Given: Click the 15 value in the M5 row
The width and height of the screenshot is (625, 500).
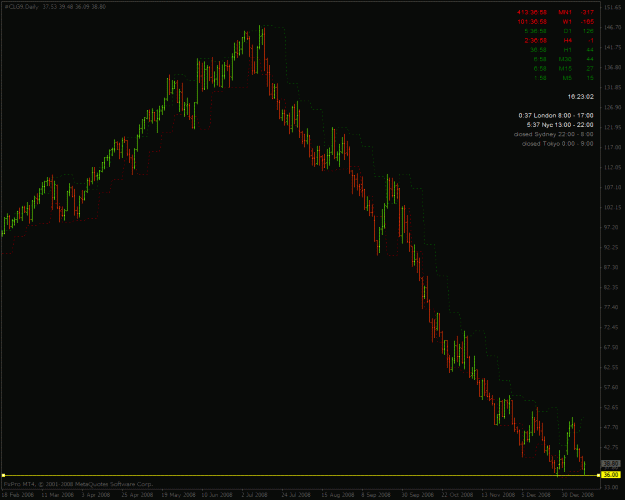Looking at the screenshot, I should [590, 78].
